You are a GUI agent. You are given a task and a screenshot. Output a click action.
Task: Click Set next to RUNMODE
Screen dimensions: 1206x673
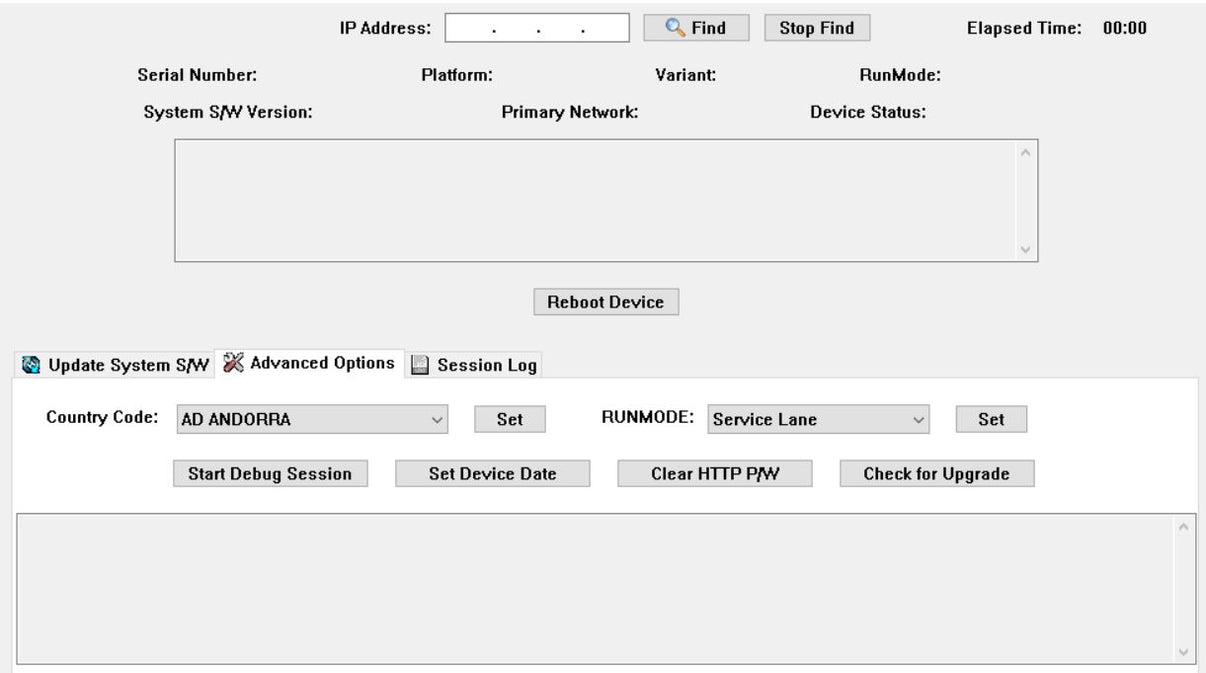click(990, 420)
